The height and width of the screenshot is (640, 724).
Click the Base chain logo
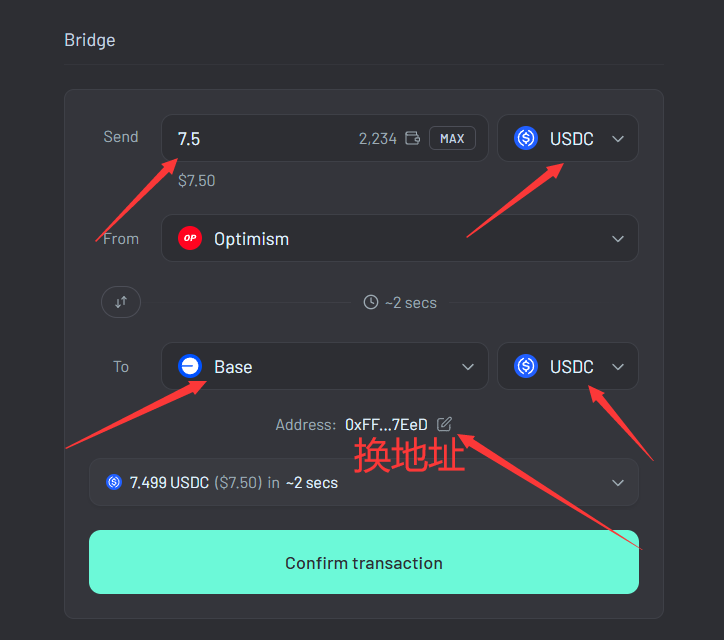[190, 367]
